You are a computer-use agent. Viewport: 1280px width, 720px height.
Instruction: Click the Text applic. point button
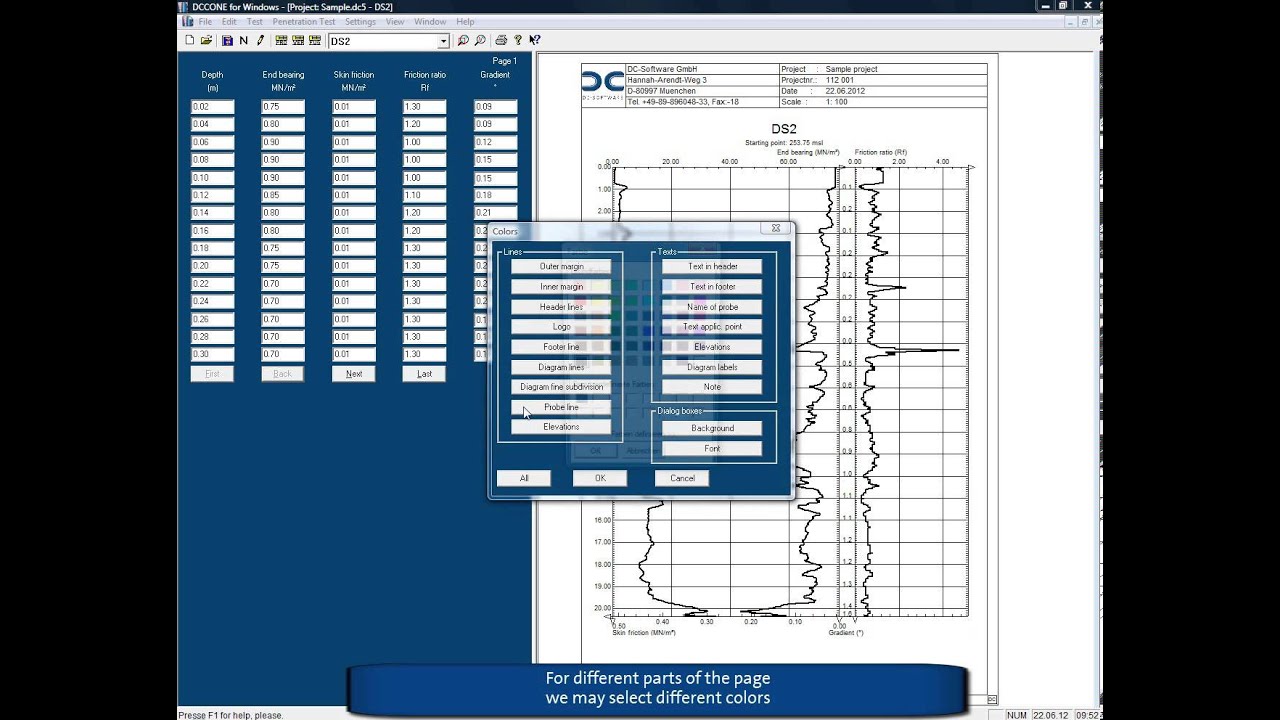[712, 327]
